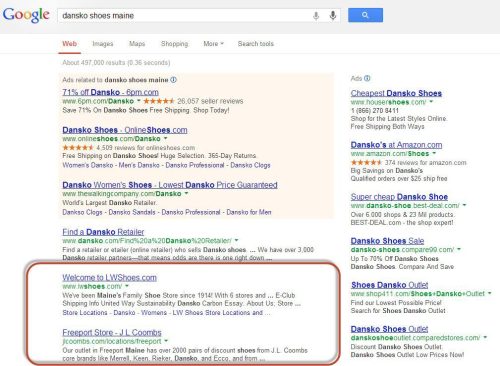Follow 'LW Shoes Store Locations and ...' sitelink

point(221,313)
